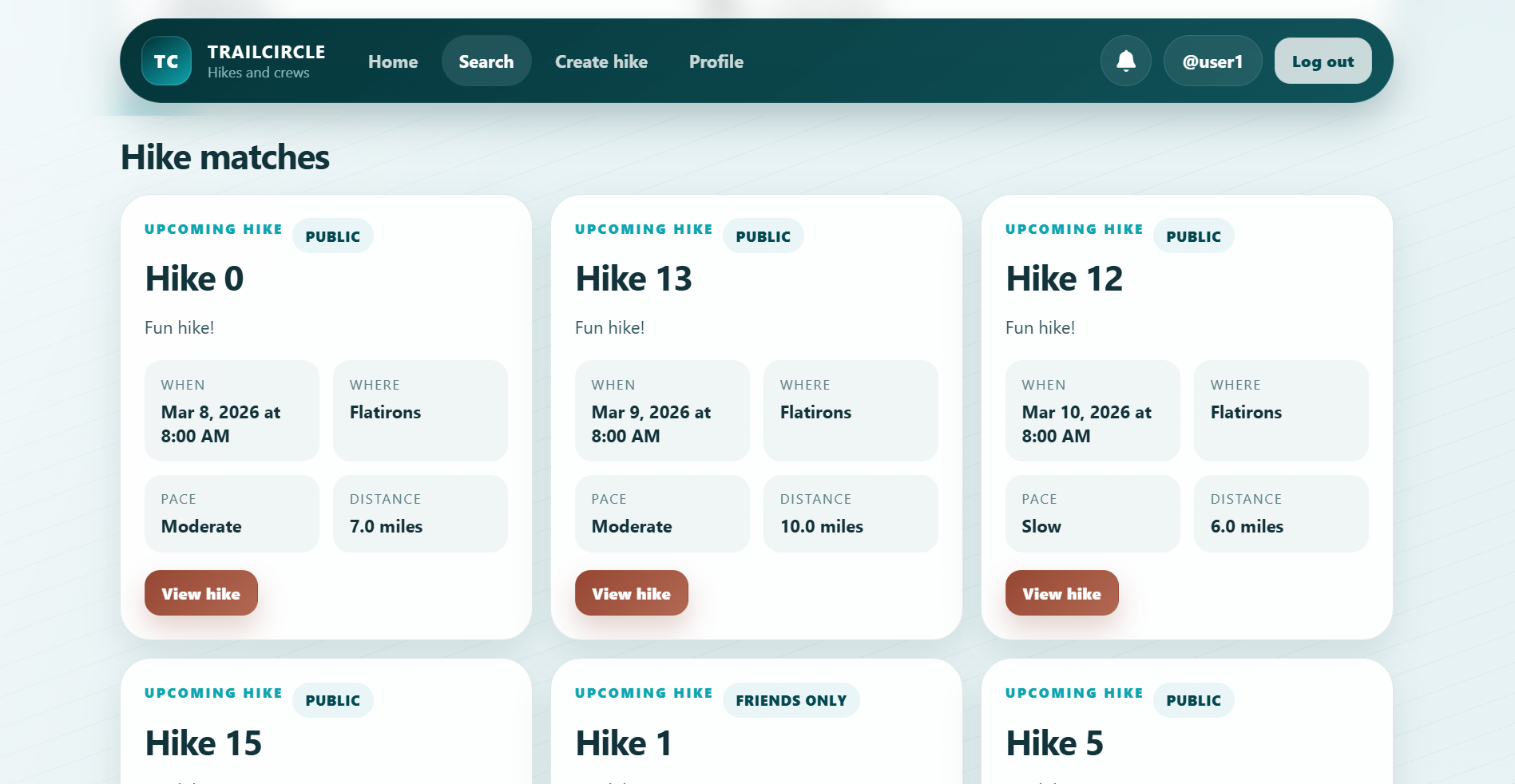The width and height of the screenshot is (1515, 784).
Task: Click the UPCOMING HIKE label on Hike 1
Action: (644, 693)
